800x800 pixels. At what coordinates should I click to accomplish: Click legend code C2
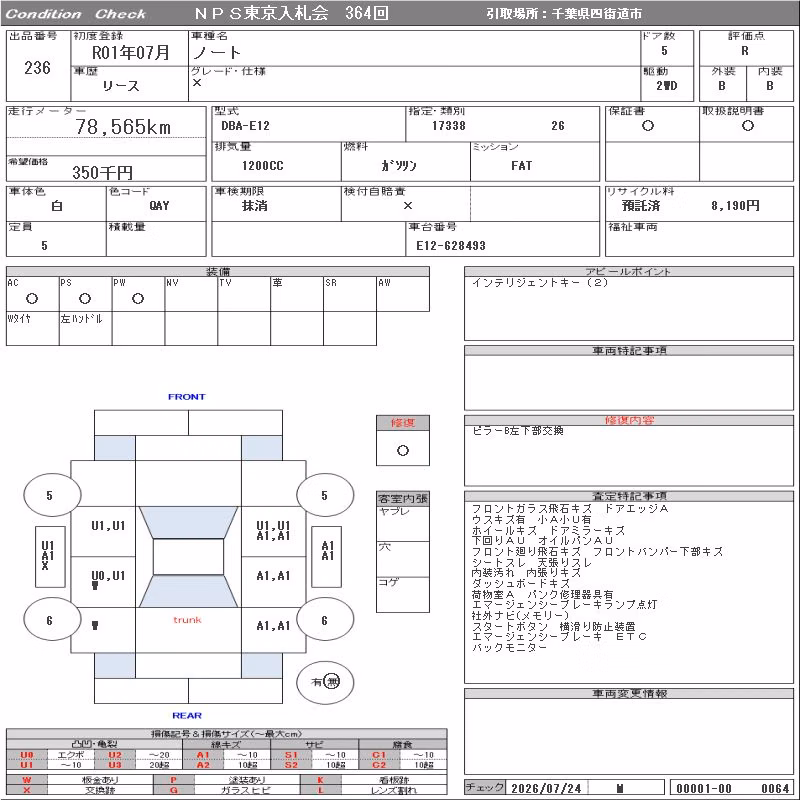(x=379, y=765)
